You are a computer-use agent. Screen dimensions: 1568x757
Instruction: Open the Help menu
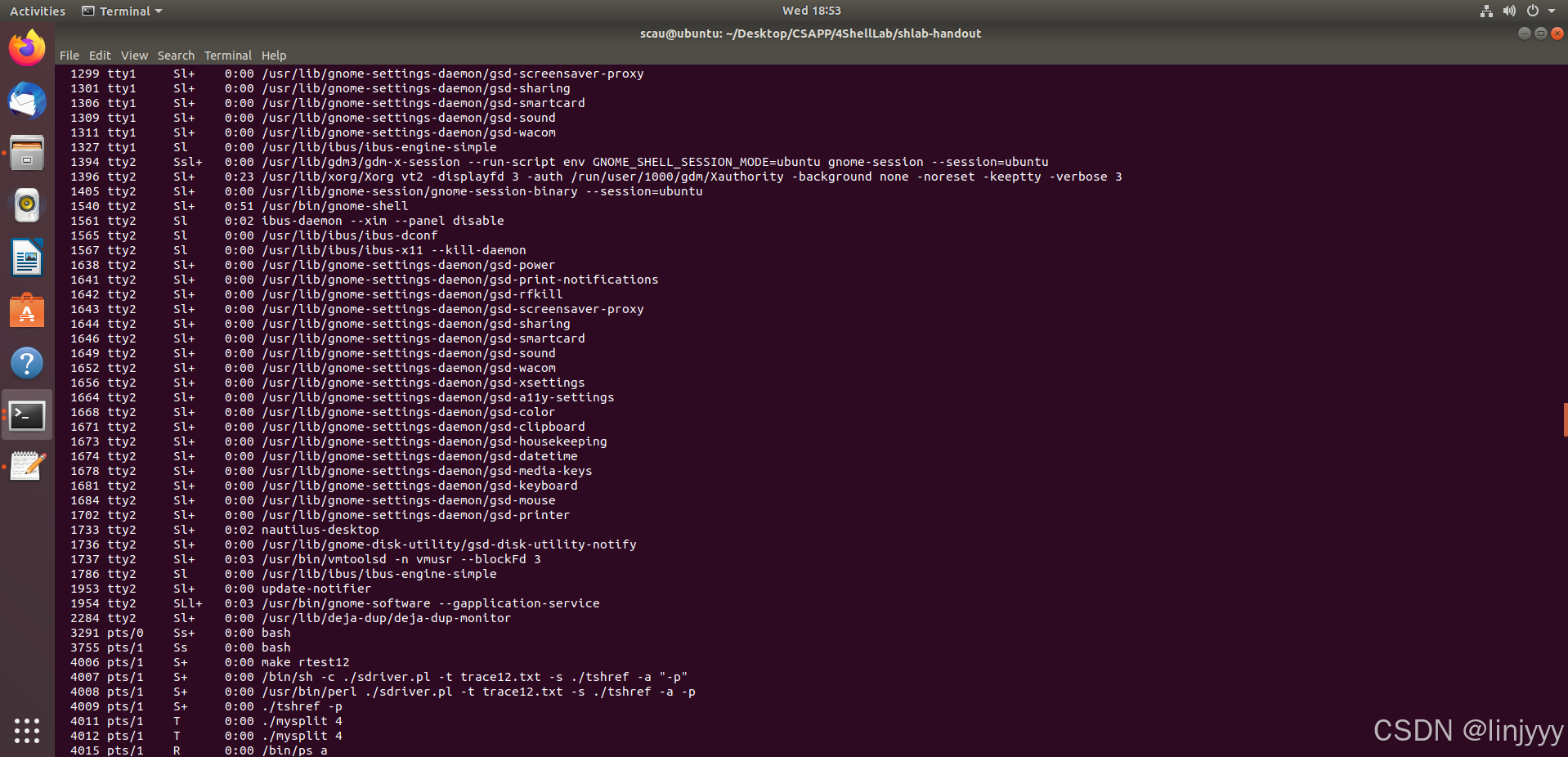[274, 56]
